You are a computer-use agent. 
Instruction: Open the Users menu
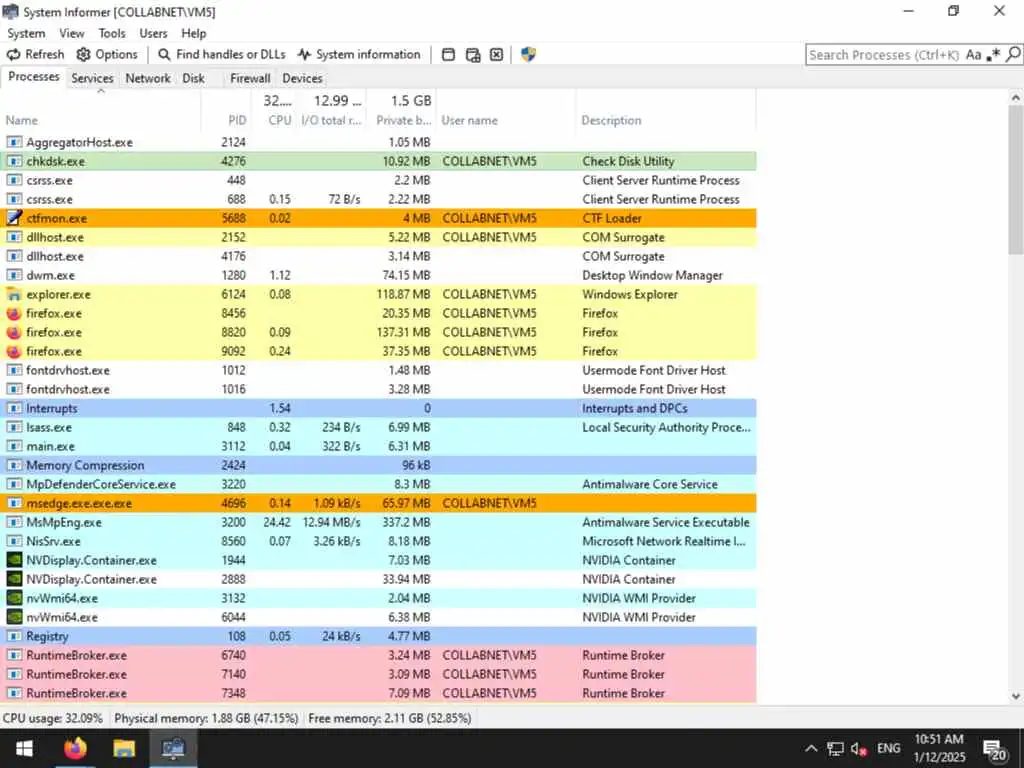click(x=153, y=33)
